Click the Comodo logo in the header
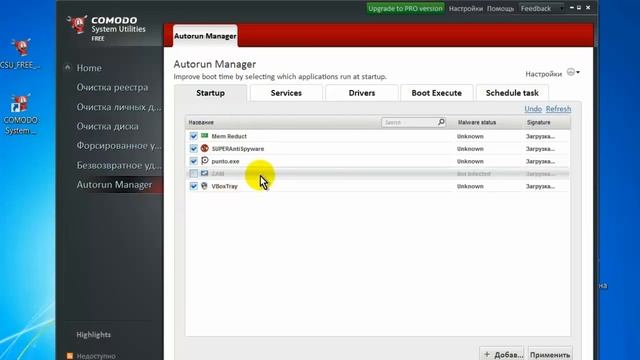Screen dimensions: 640x360 (77, 25)
